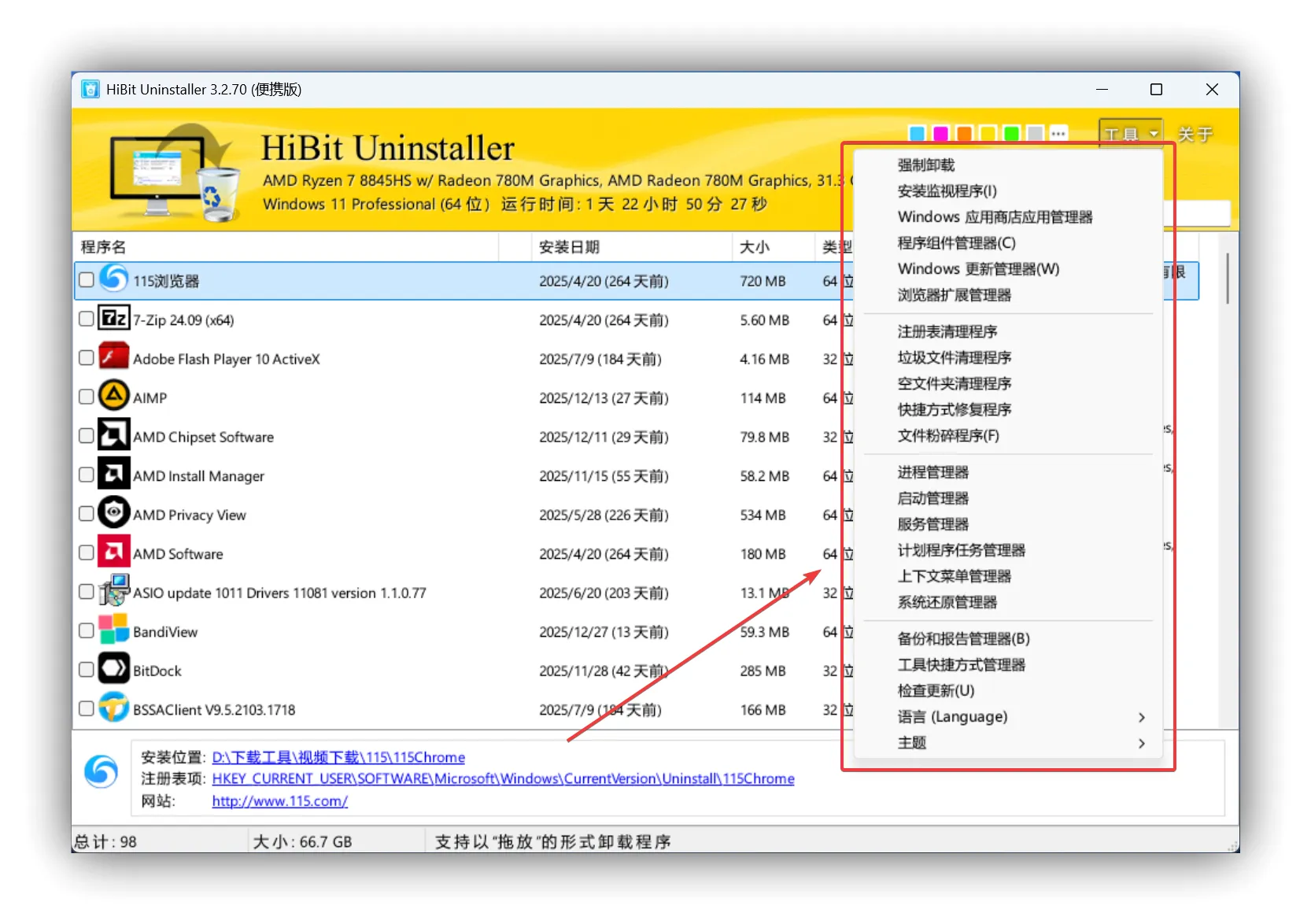Screen dimensions: 1311x924
Task: Choose 启动管理器 in the tools menu
Action: (933, 498)
